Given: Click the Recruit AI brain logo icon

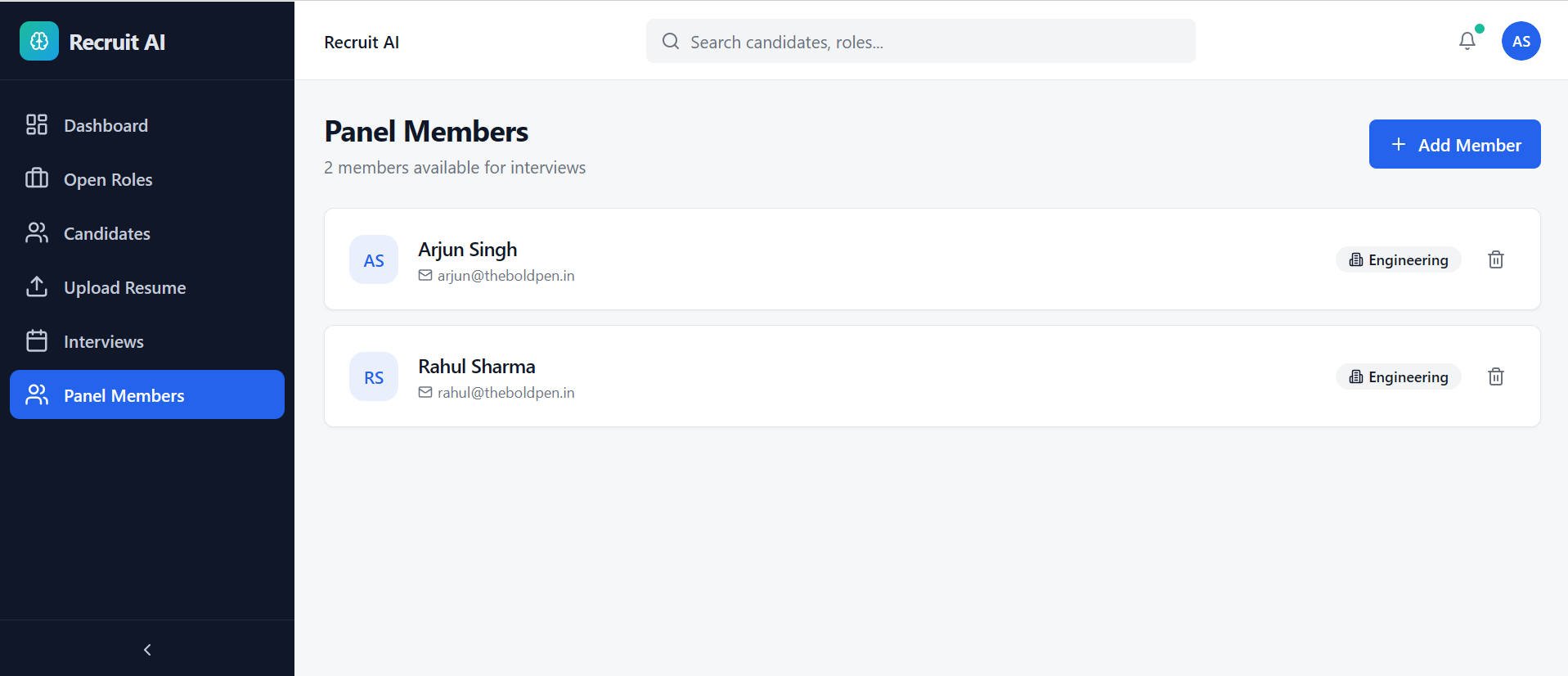Looking at the screenshot, I should pos(39,42).
